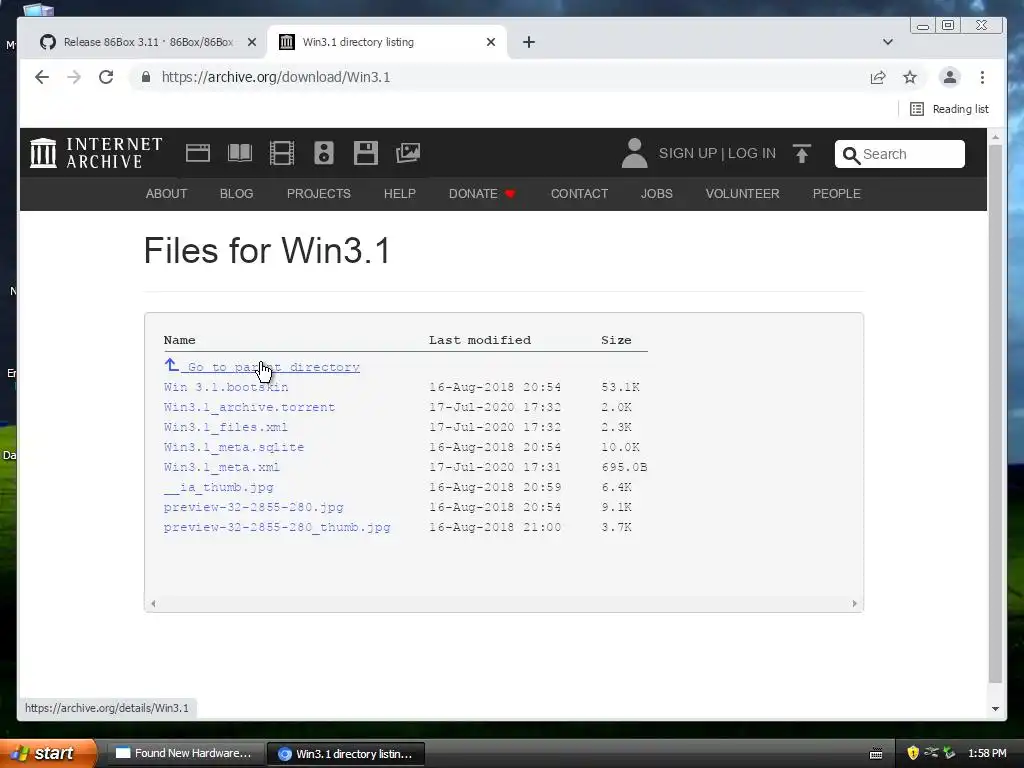Click the DONATE menu item
Viewport: 1024px width, 768px height.
(x=482, y=194)
